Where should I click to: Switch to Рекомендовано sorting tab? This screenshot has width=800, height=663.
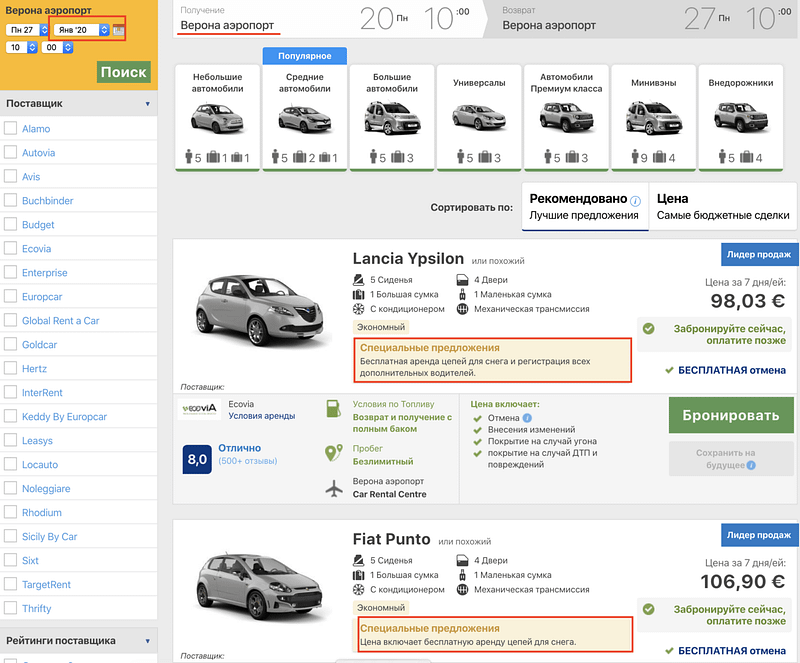pos(585,207)
